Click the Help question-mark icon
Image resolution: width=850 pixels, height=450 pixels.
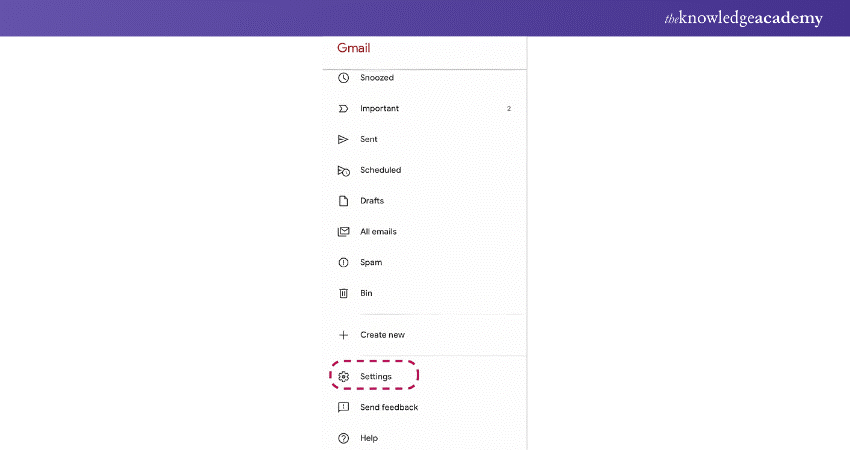coord(343,438)
